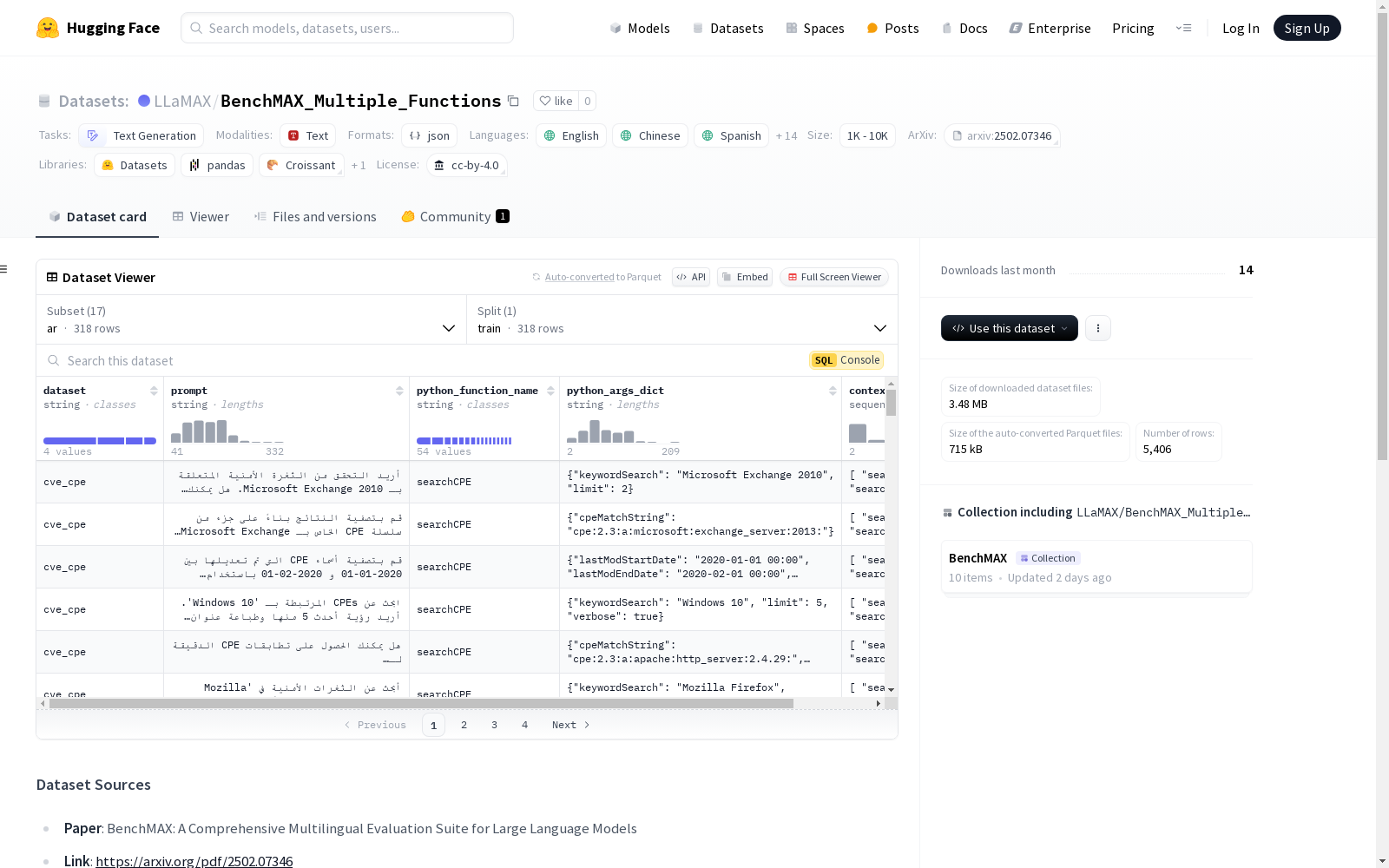Click the python_args_dict lengths histogram

click(x=623, y=431)
